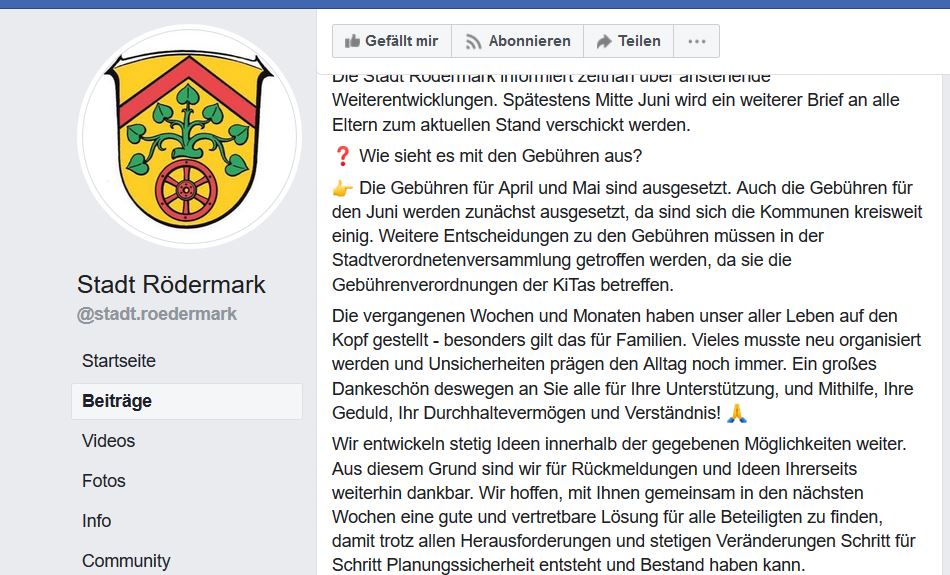
Task: Click the thumbs-up icon on Gefällt mir
Action: tap(352, 42)
